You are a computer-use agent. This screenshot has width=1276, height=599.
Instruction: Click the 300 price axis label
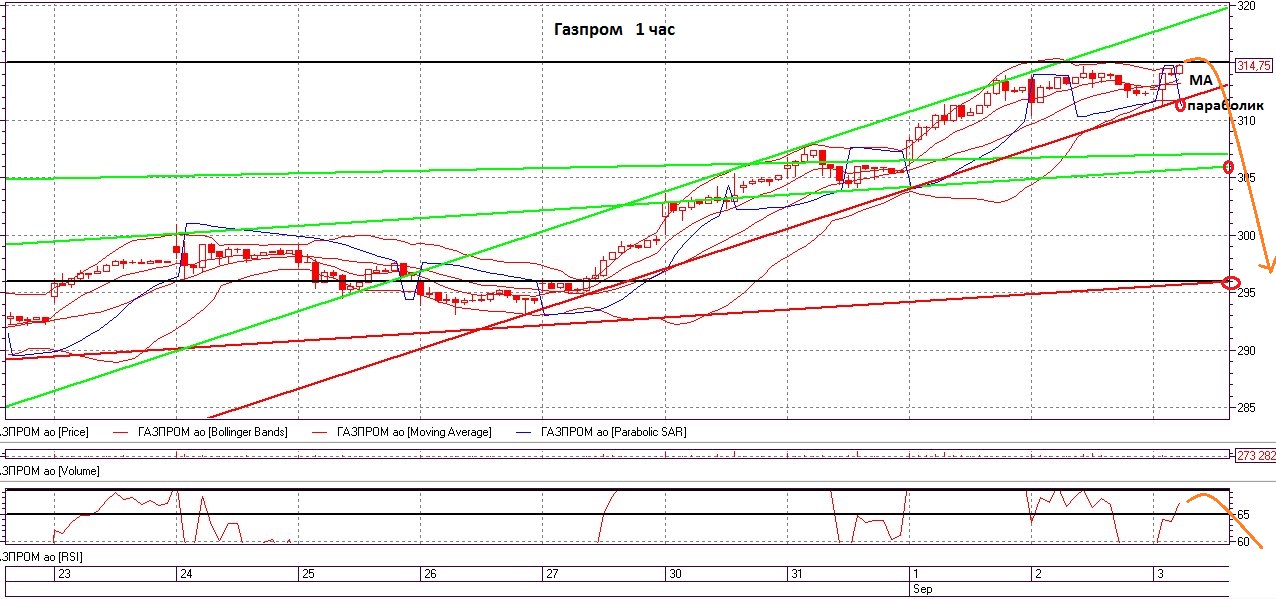point(1246,236)
